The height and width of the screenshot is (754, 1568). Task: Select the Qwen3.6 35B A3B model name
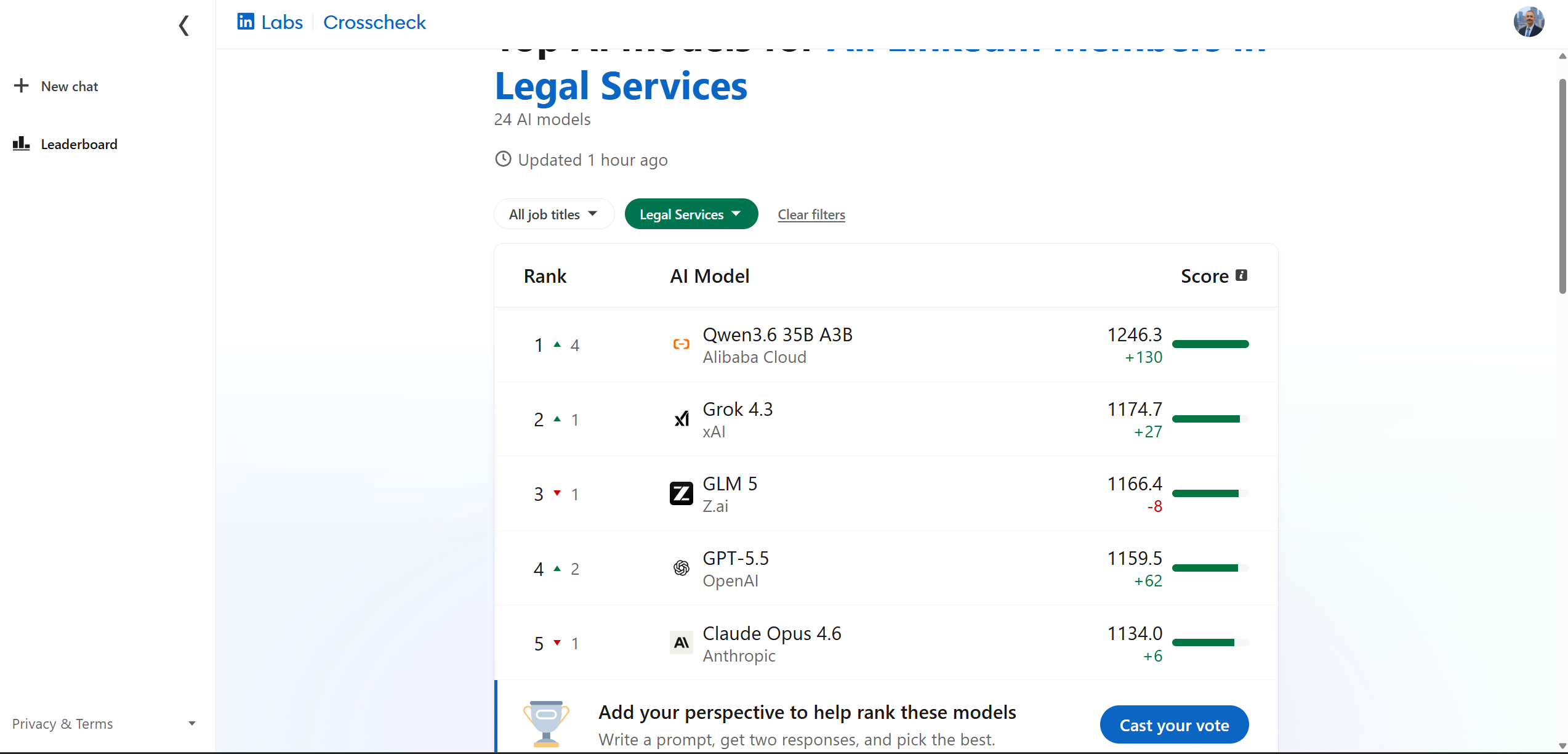coord(778,334)
